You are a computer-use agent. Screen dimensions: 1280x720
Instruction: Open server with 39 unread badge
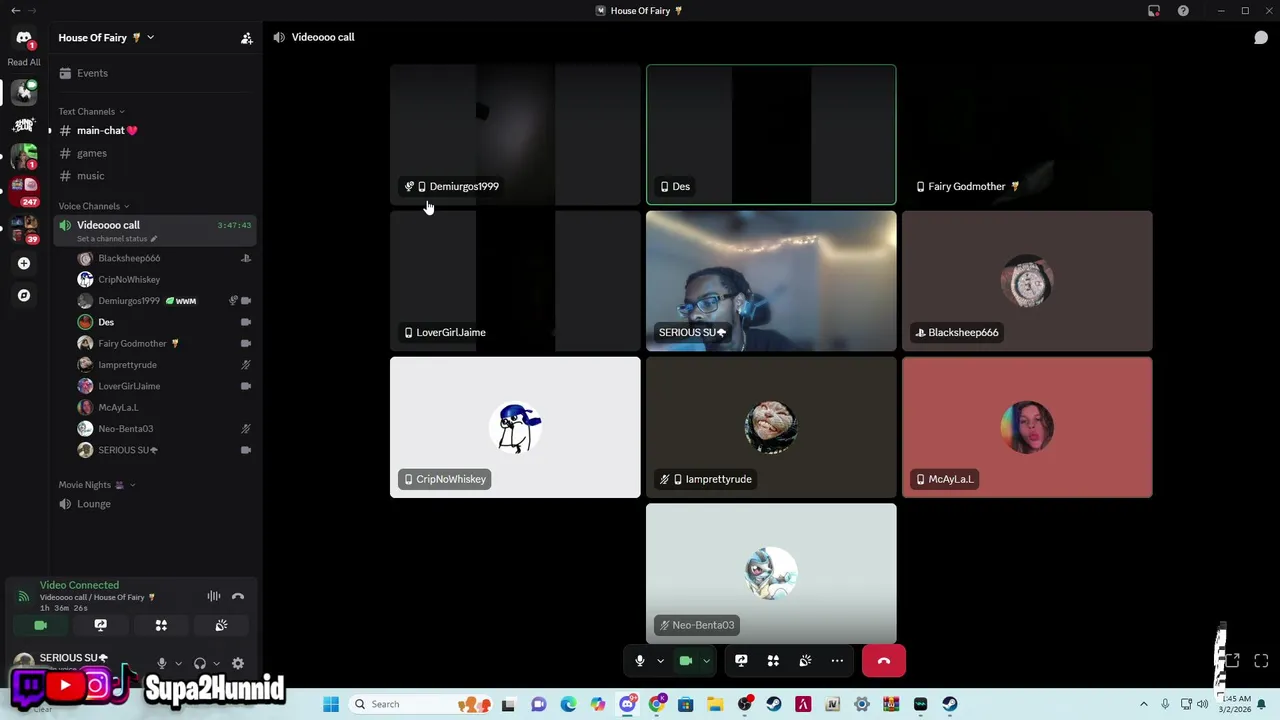pyautogui.click(x=24, y=229)
